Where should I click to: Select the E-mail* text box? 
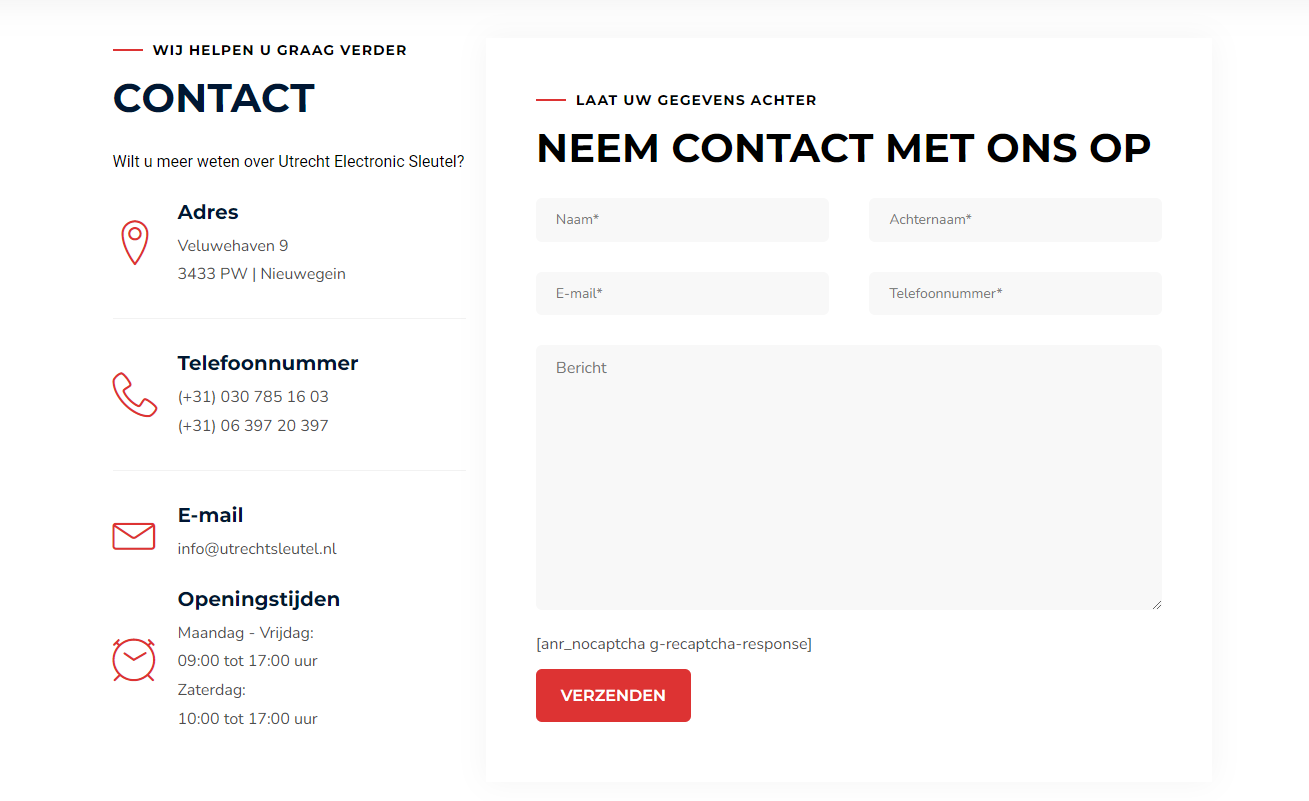click(x=682, y=294)
